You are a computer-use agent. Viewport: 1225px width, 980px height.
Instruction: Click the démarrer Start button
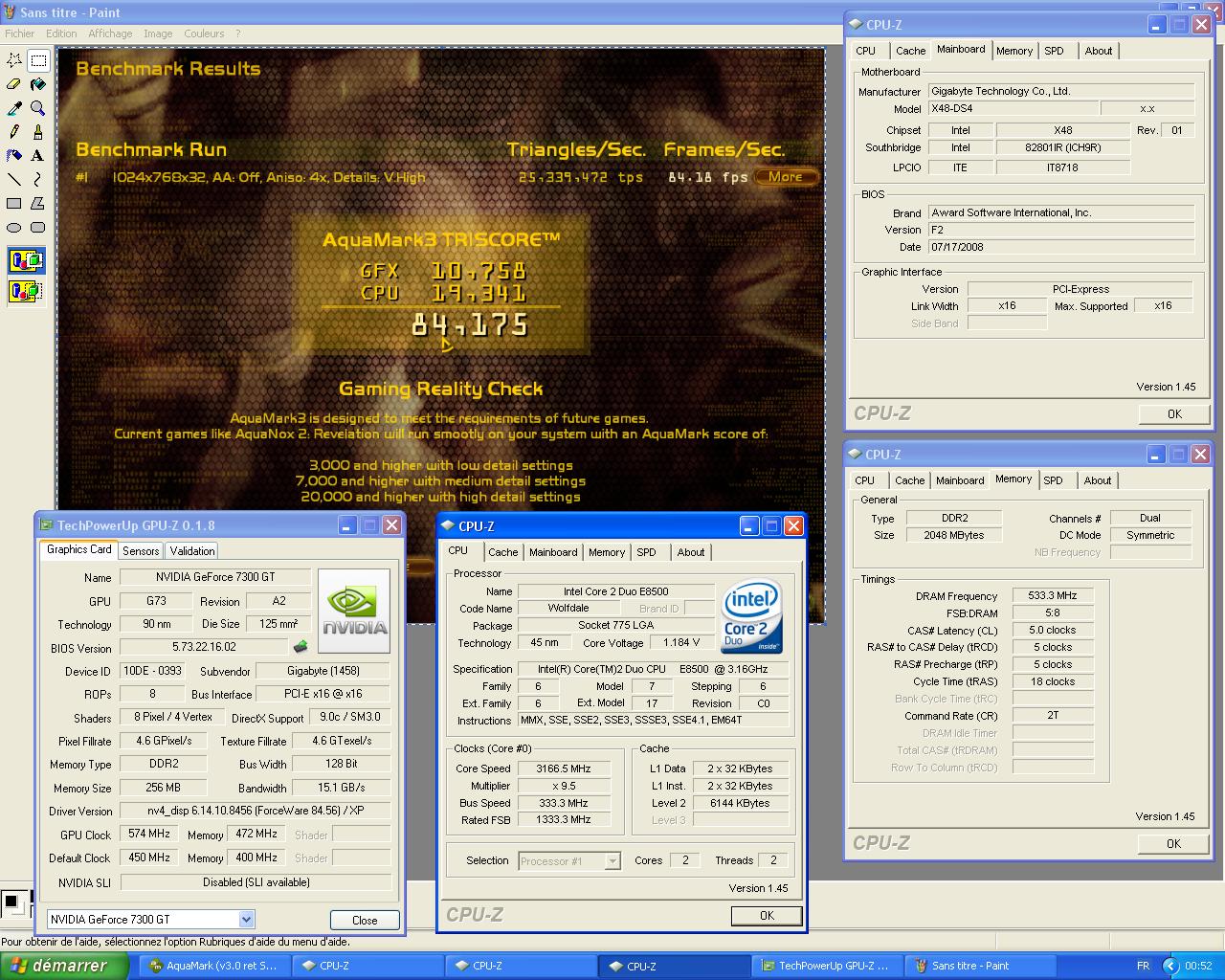64,966
